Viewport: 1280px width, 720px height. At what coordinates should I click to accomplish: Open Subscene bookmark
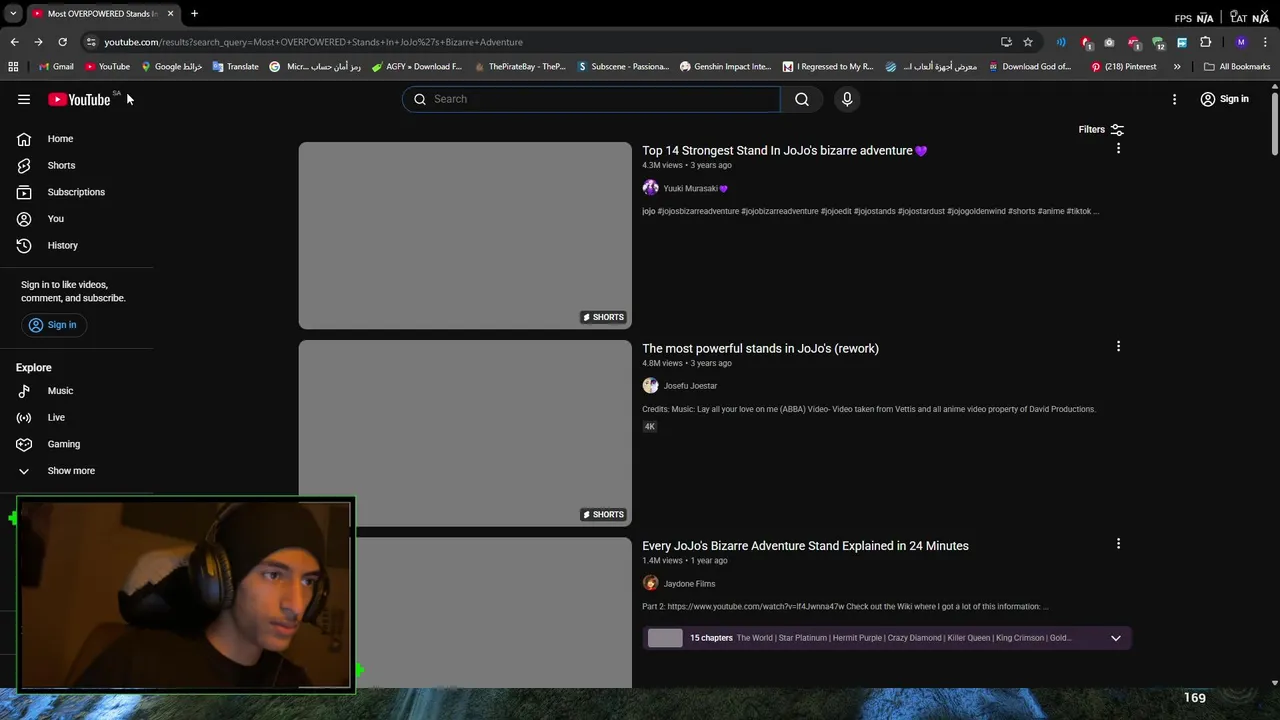623,67
